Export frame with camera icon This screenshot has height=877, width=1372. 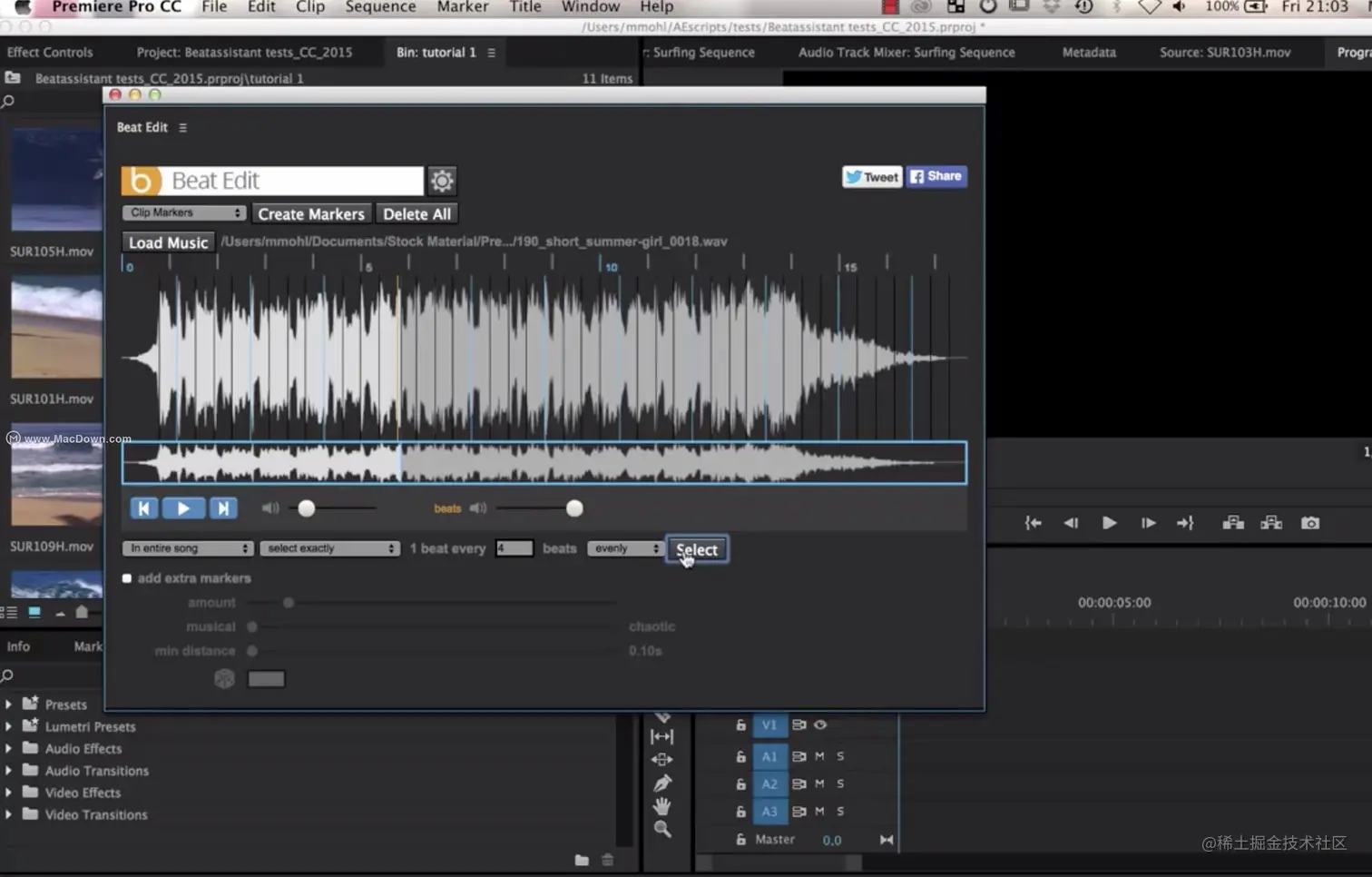(1310, 523)
